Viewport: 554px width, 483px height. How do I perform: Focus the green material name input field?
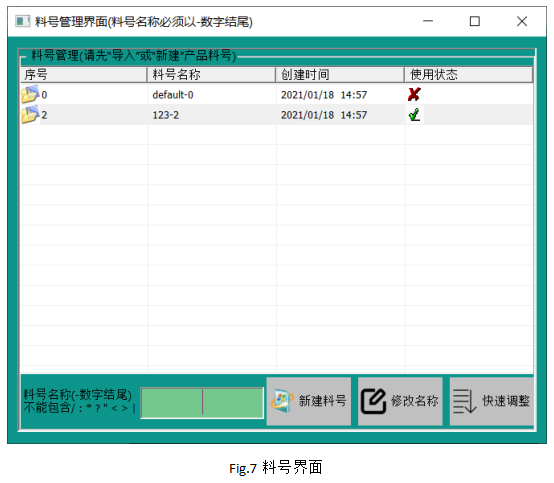click(x=202, y=403)
